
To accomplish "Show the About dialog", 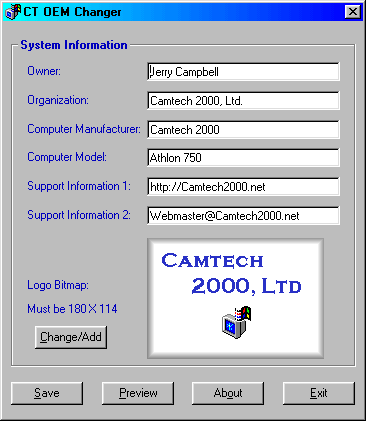I will click(x=228, y=393).
